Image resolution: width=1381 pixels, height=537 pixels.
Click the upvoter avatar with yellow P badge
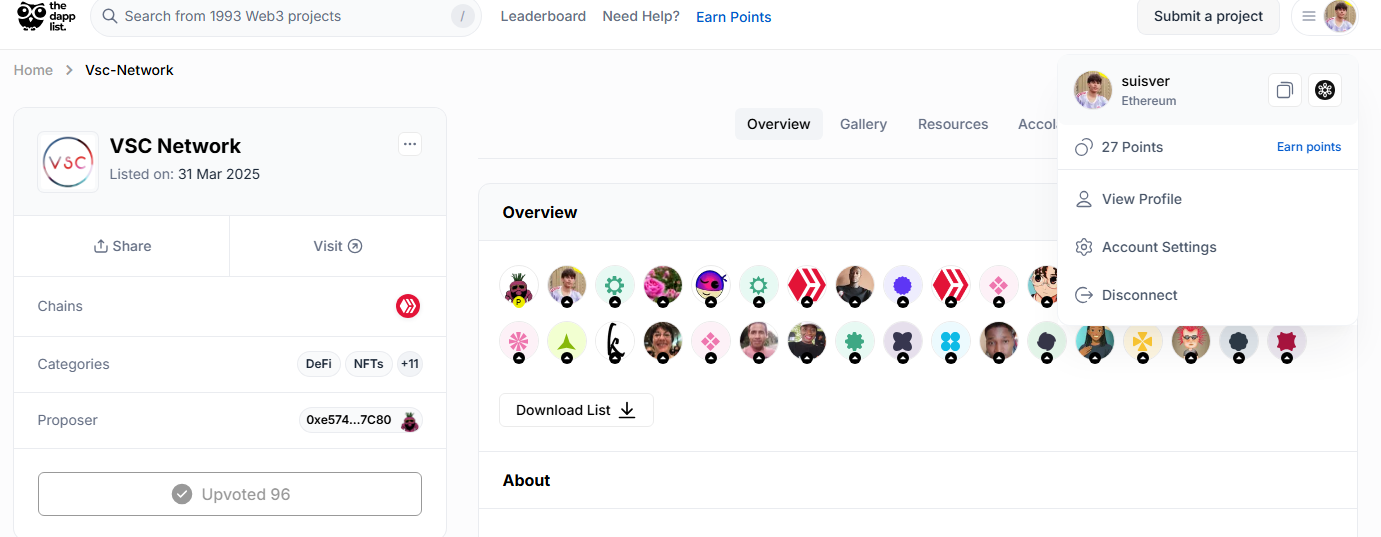(x=519, y=286)
